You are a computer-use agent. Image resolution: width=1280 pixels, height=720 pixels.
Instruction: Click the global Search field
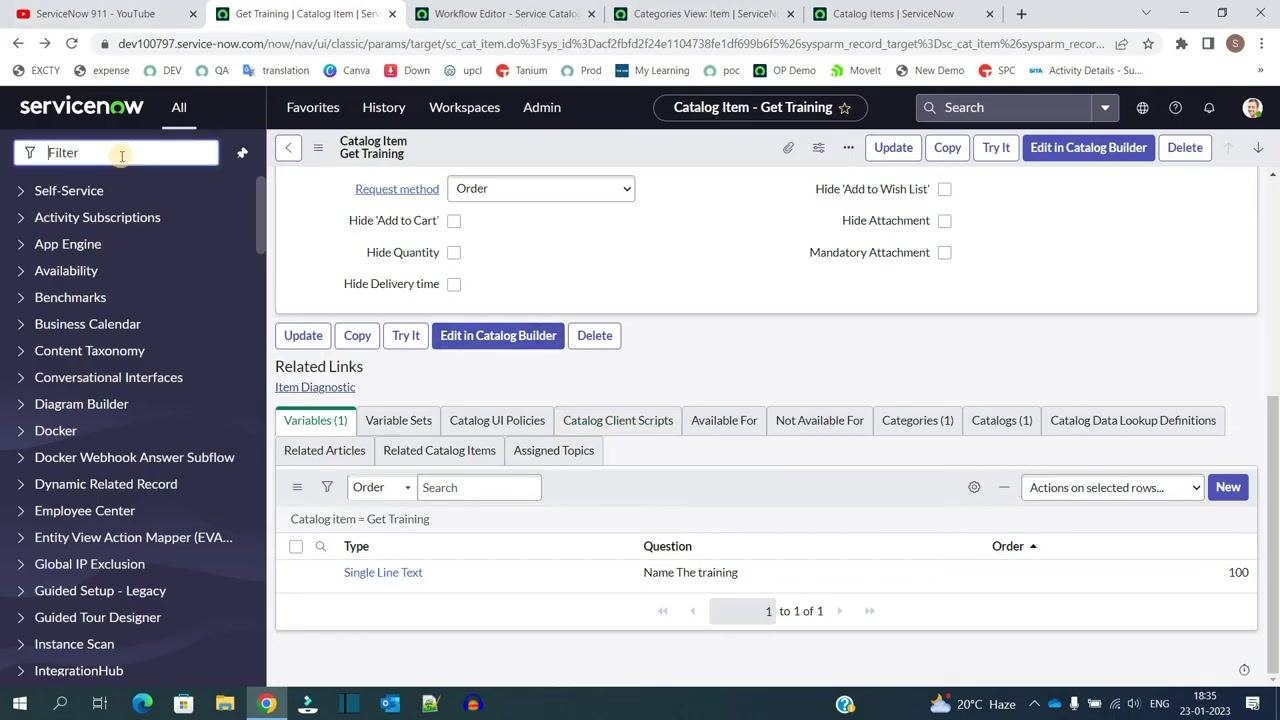[1004, 108]
